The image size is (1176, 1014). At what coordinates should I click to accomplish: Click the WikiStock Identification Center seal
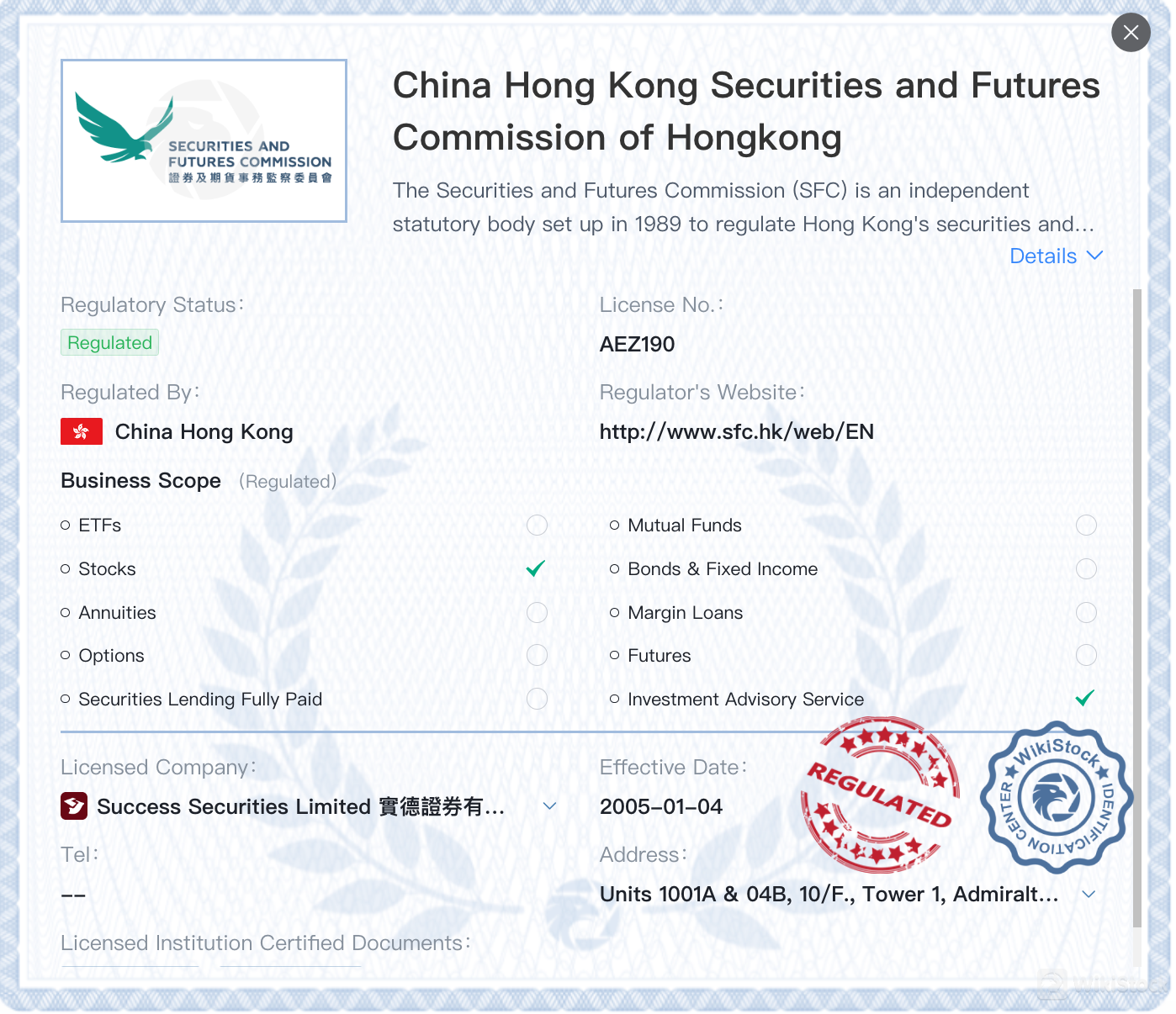click(x=1057, y=797)
